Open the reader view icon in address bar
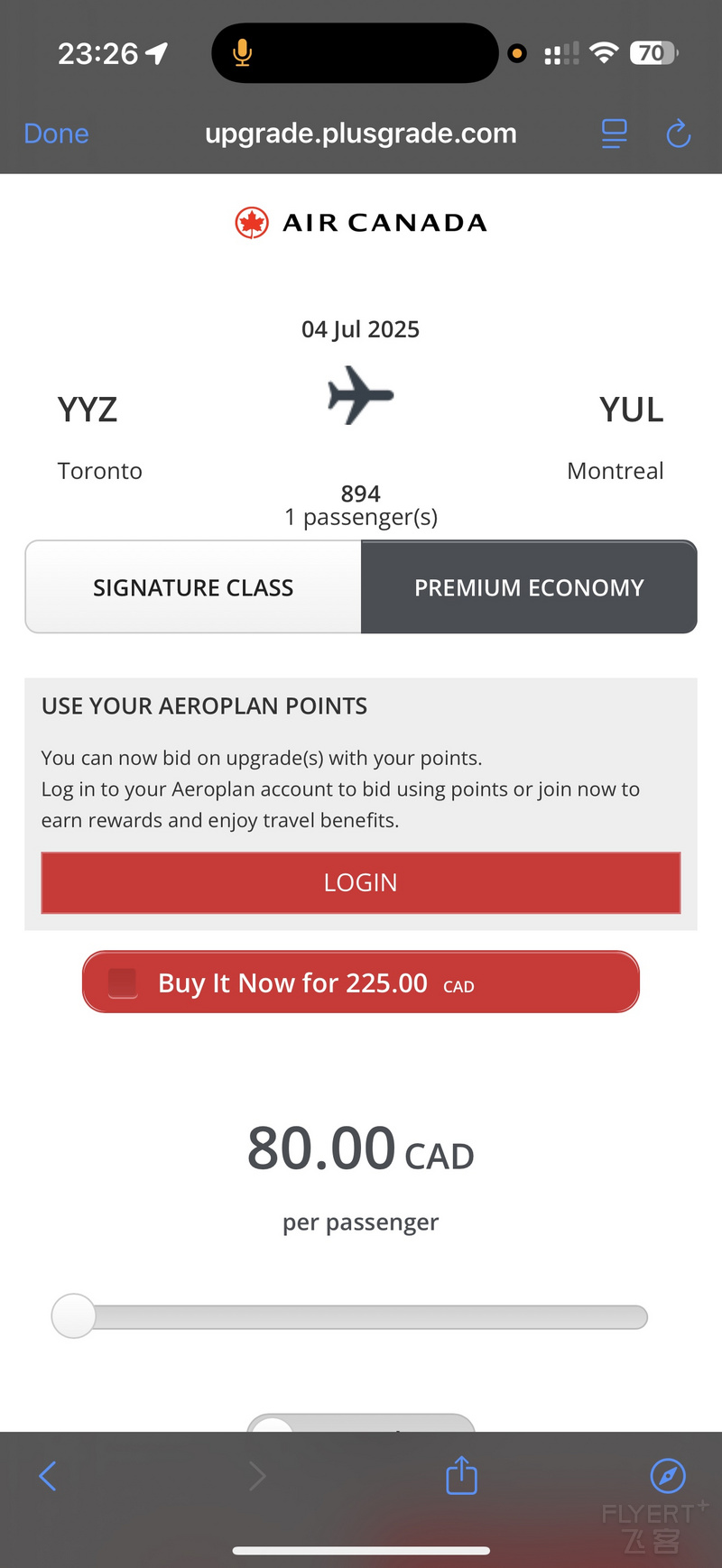Image resolution: width=722 pixels, height=1568 pixels. tap(614, 134)
